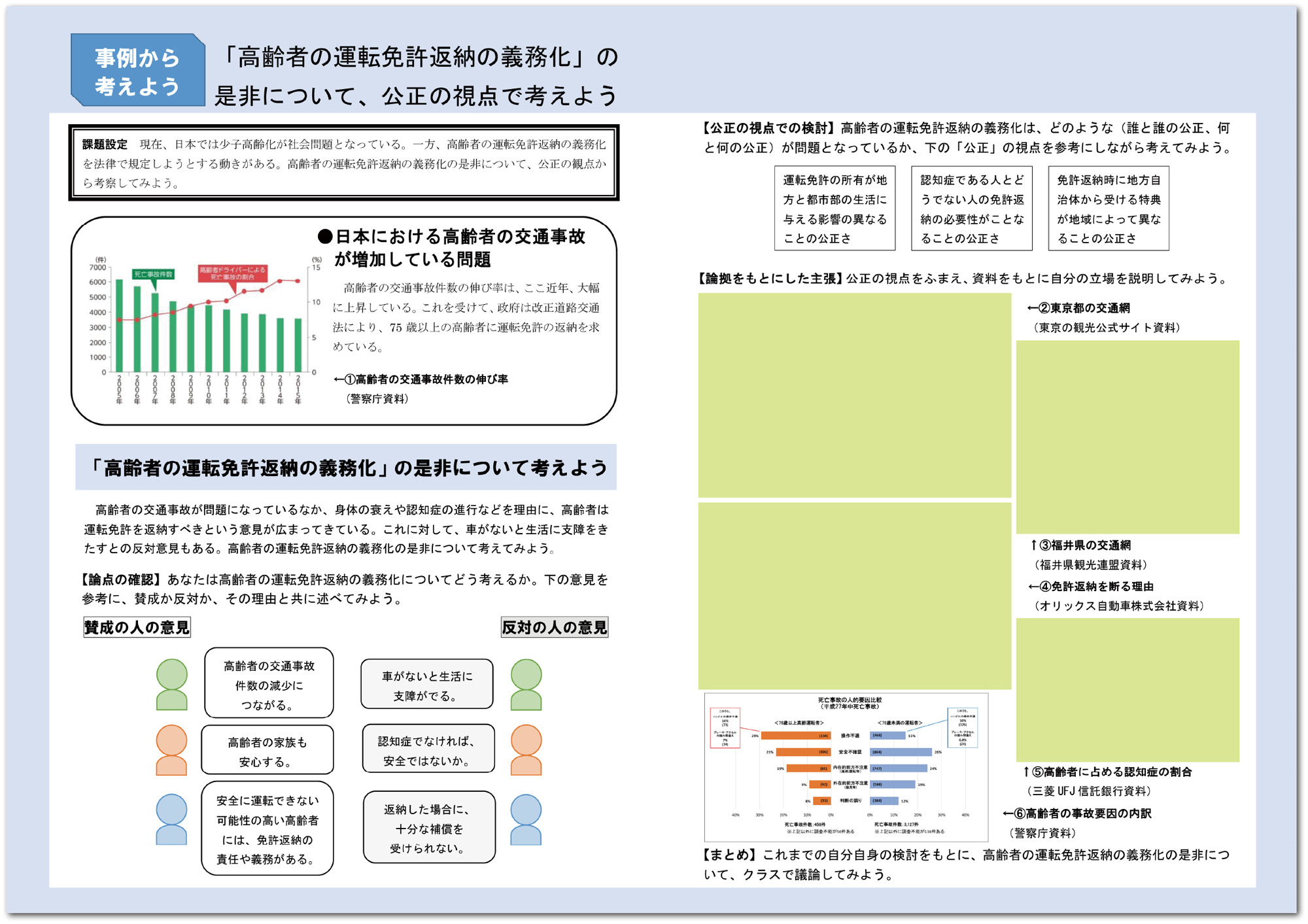Click orange person icon beside 高齢者の家族も安心する
This screenshot has height=924, width=1308.
(172, 750)
